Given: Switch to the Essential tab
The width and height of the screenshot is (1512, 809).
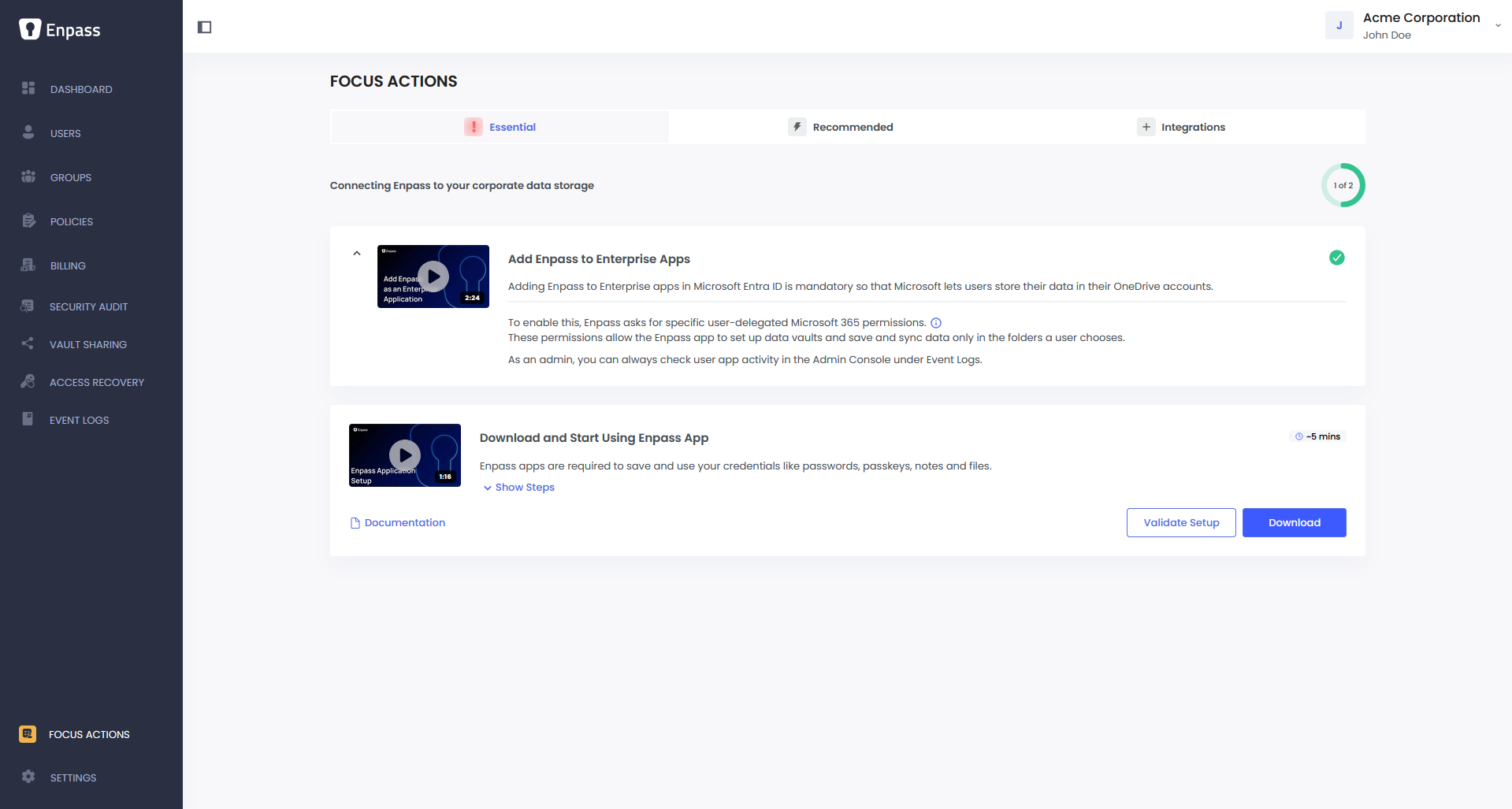Looking at the screenshot, I should click(x=500, y=127).
